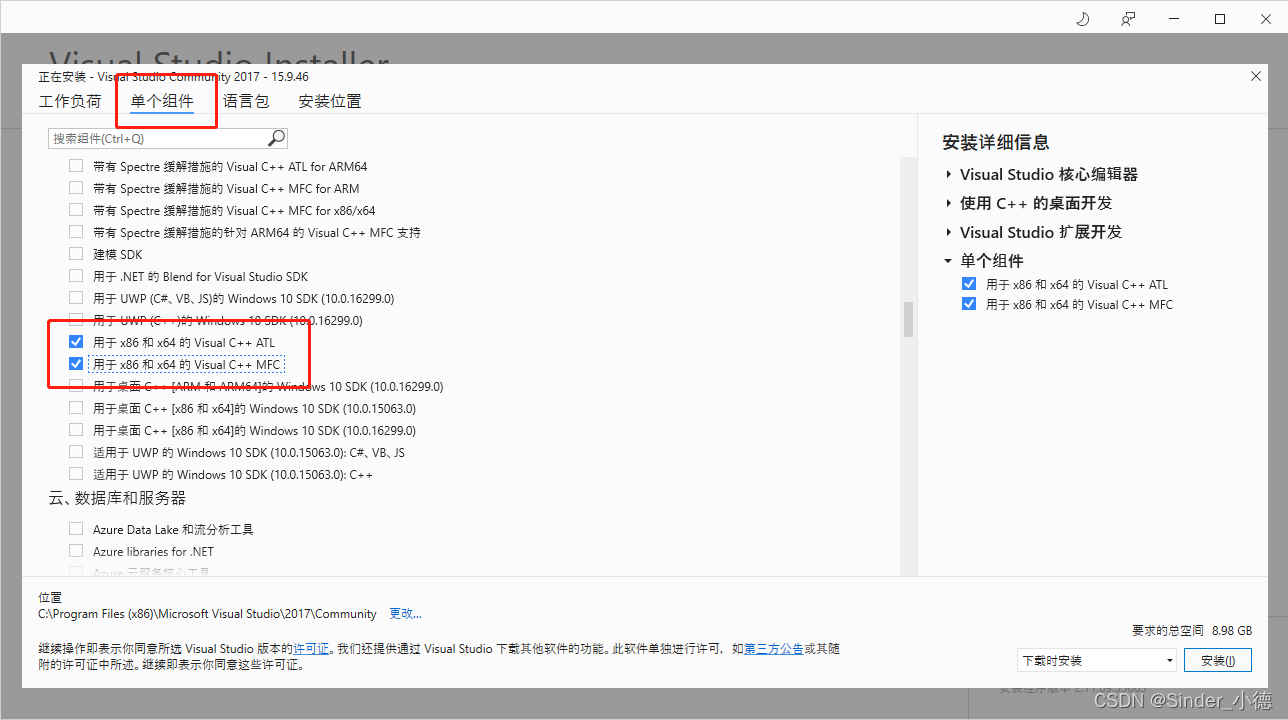Uncheck 用于 x86 和 x64 的 Visual C++ MFC in list
Image resolution: width=1288 pixels, height=720 pixels.
[76, 364]
